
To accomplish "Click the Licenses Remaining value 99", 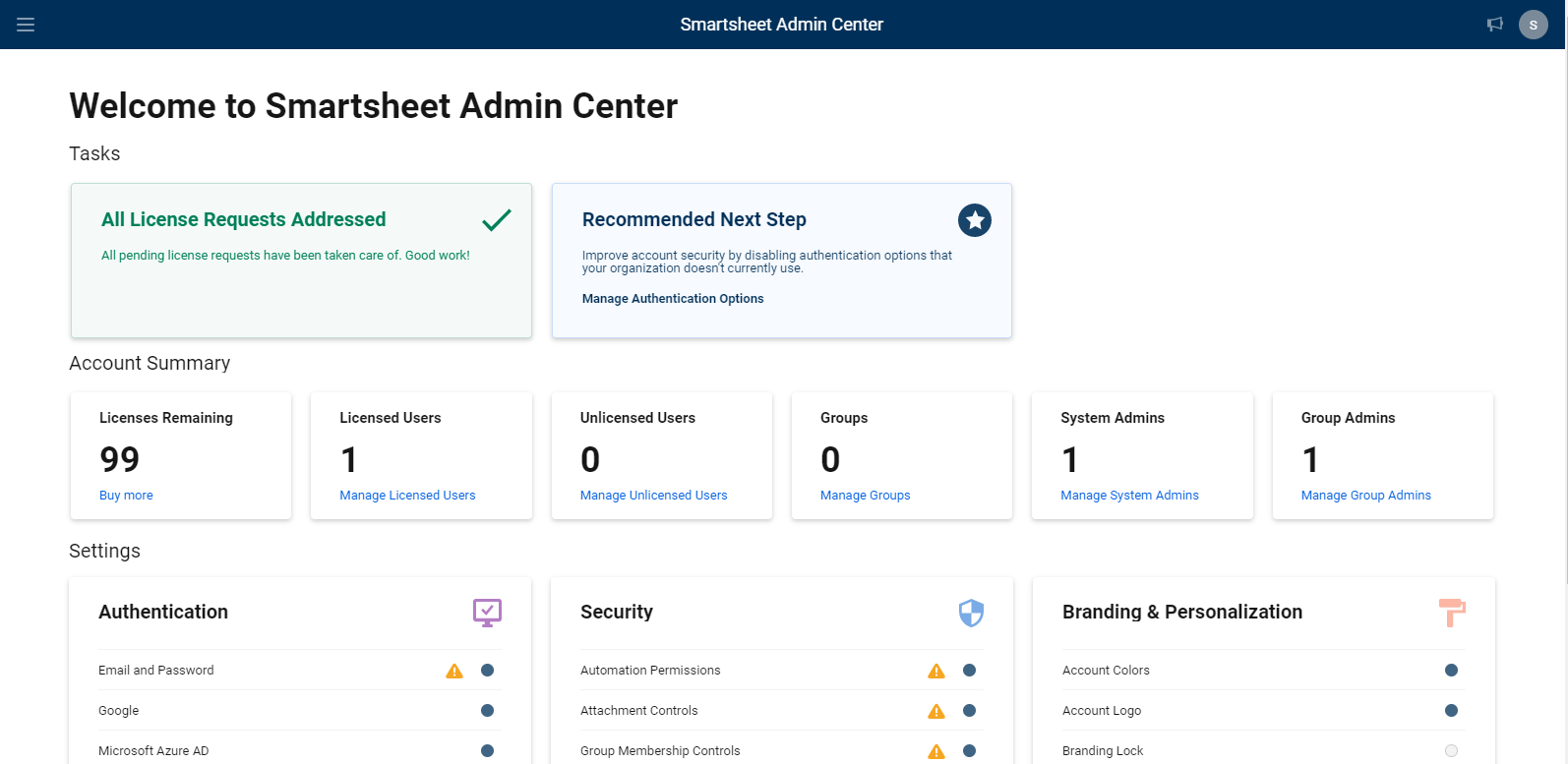I will point(120,459).
